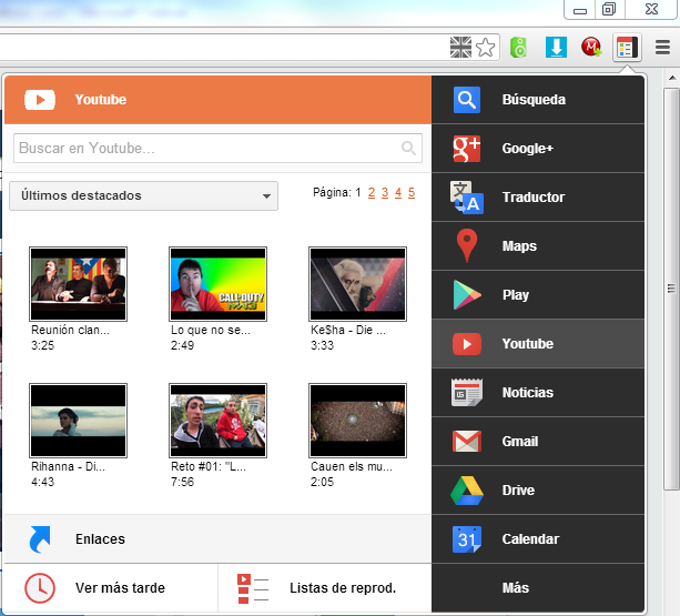Open the Enlaces section
The width and height of the screenshot is (680, 616).
coord(218,539)
